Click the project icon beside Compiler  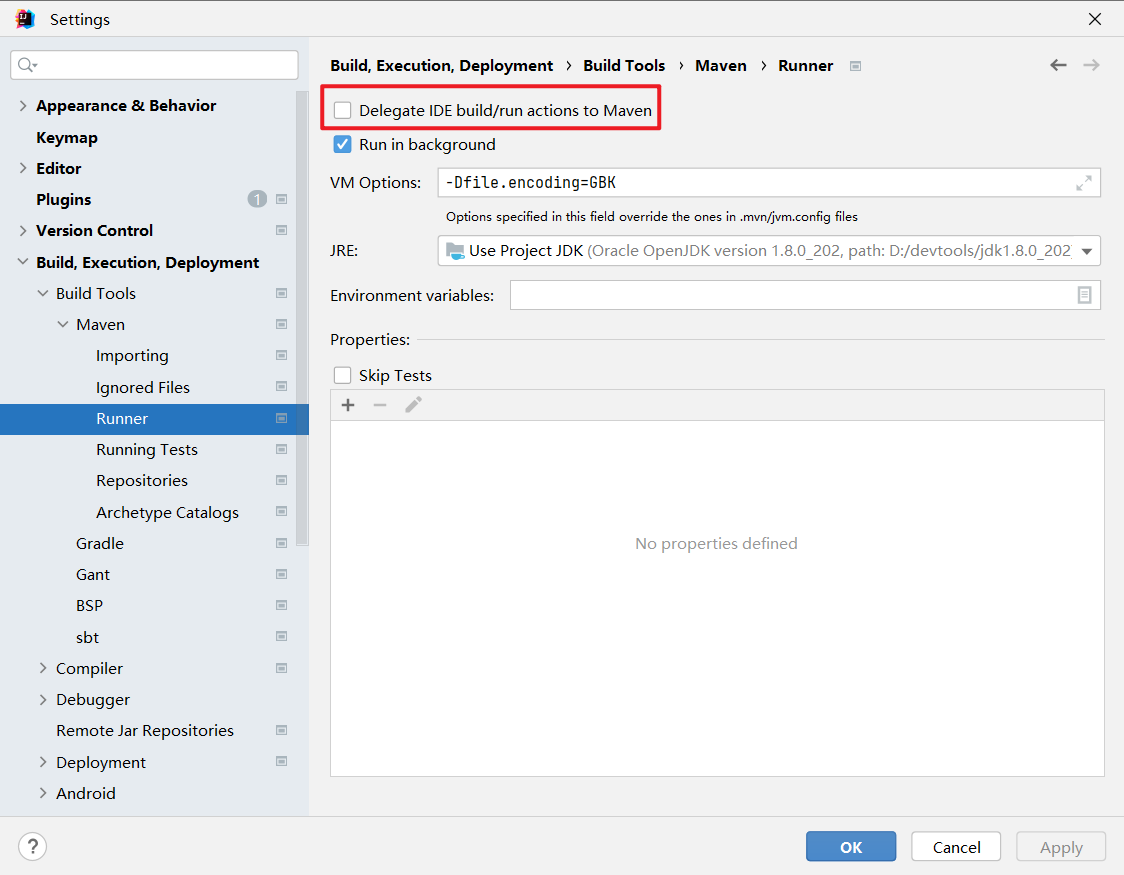[x=282, y=668]
